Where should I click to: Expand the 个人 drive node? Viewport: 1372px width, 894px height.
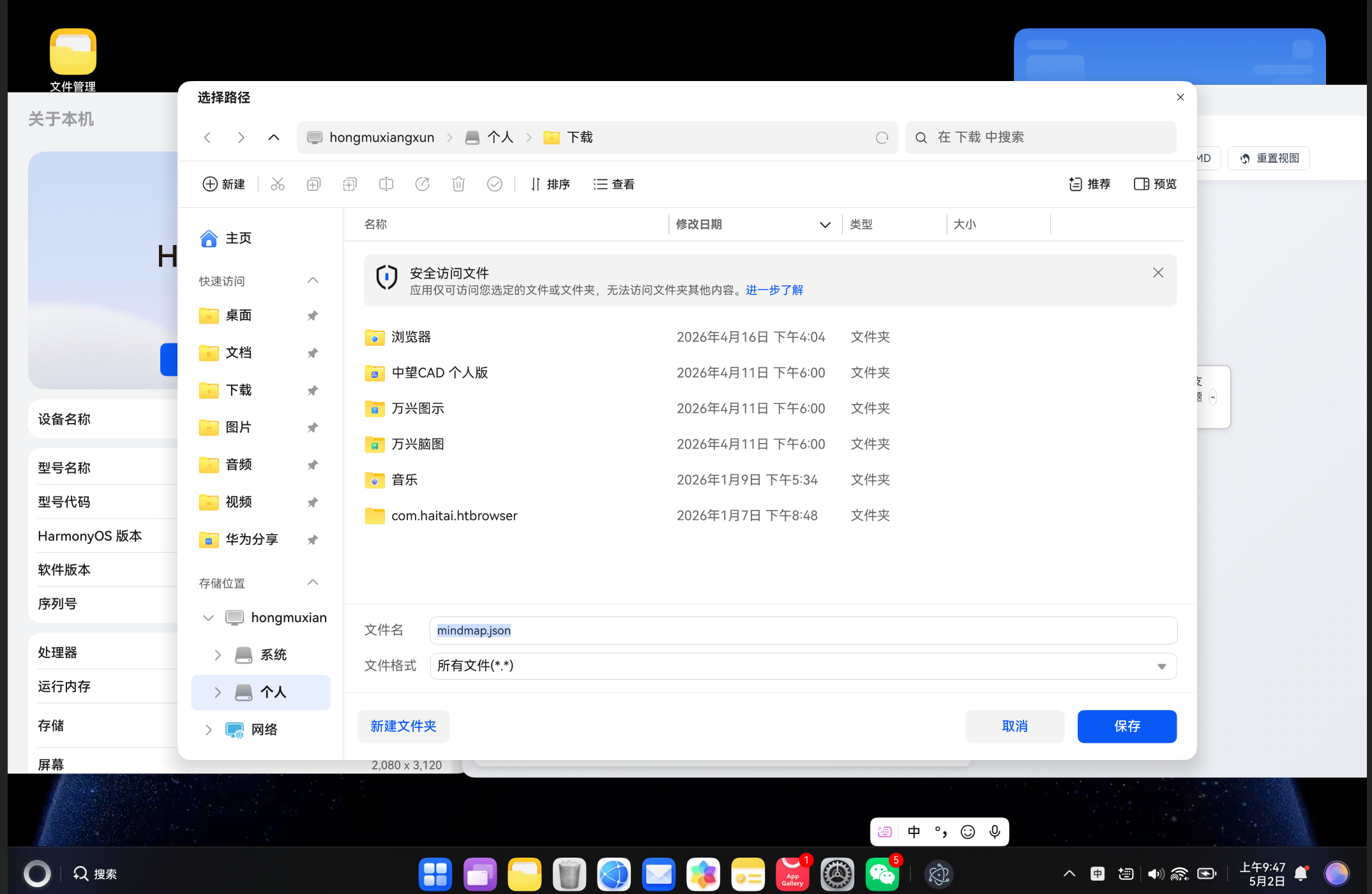coord(218,692)
